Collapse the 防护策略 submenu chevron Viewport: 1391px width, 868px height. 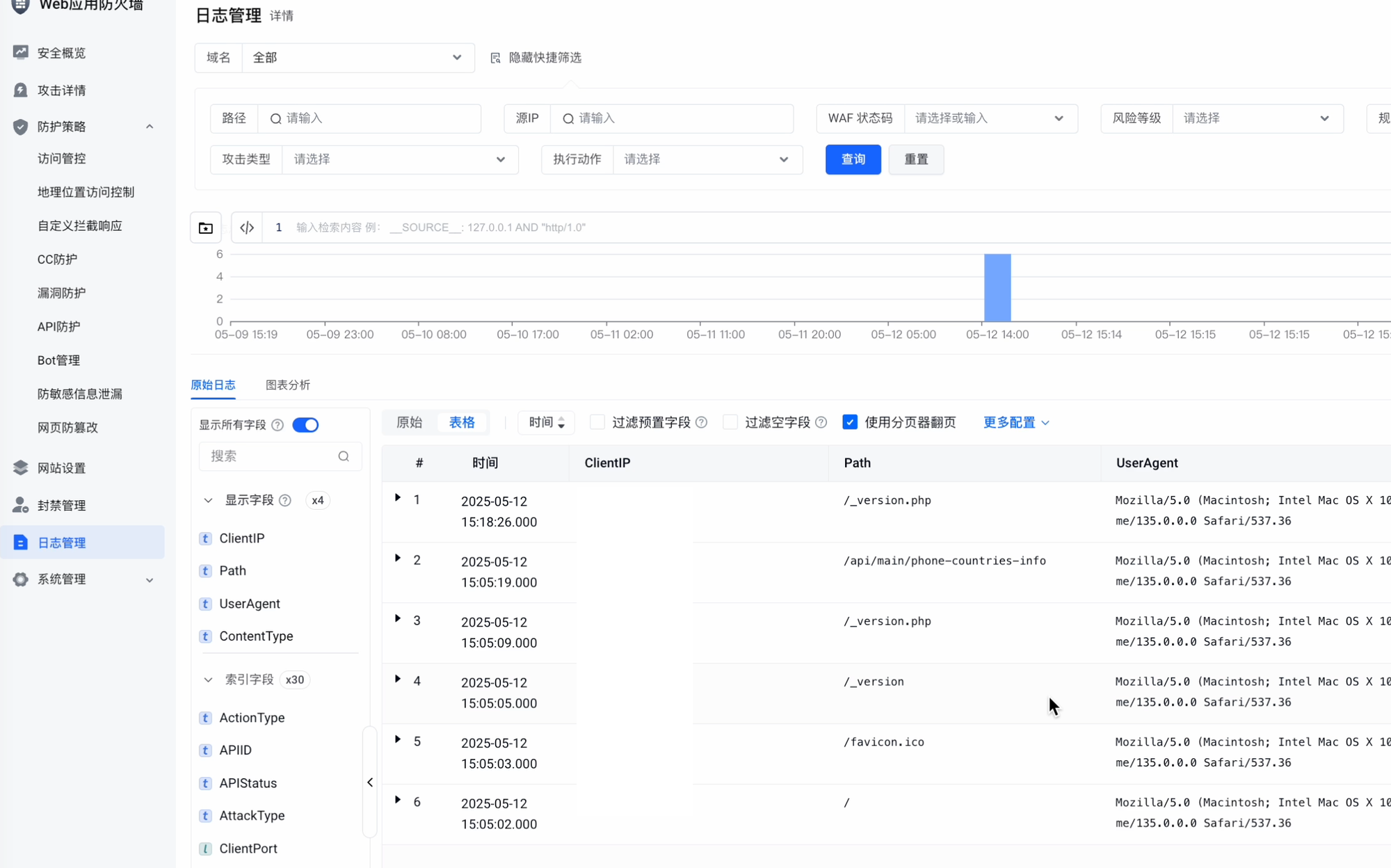click(x=150, y=127)
